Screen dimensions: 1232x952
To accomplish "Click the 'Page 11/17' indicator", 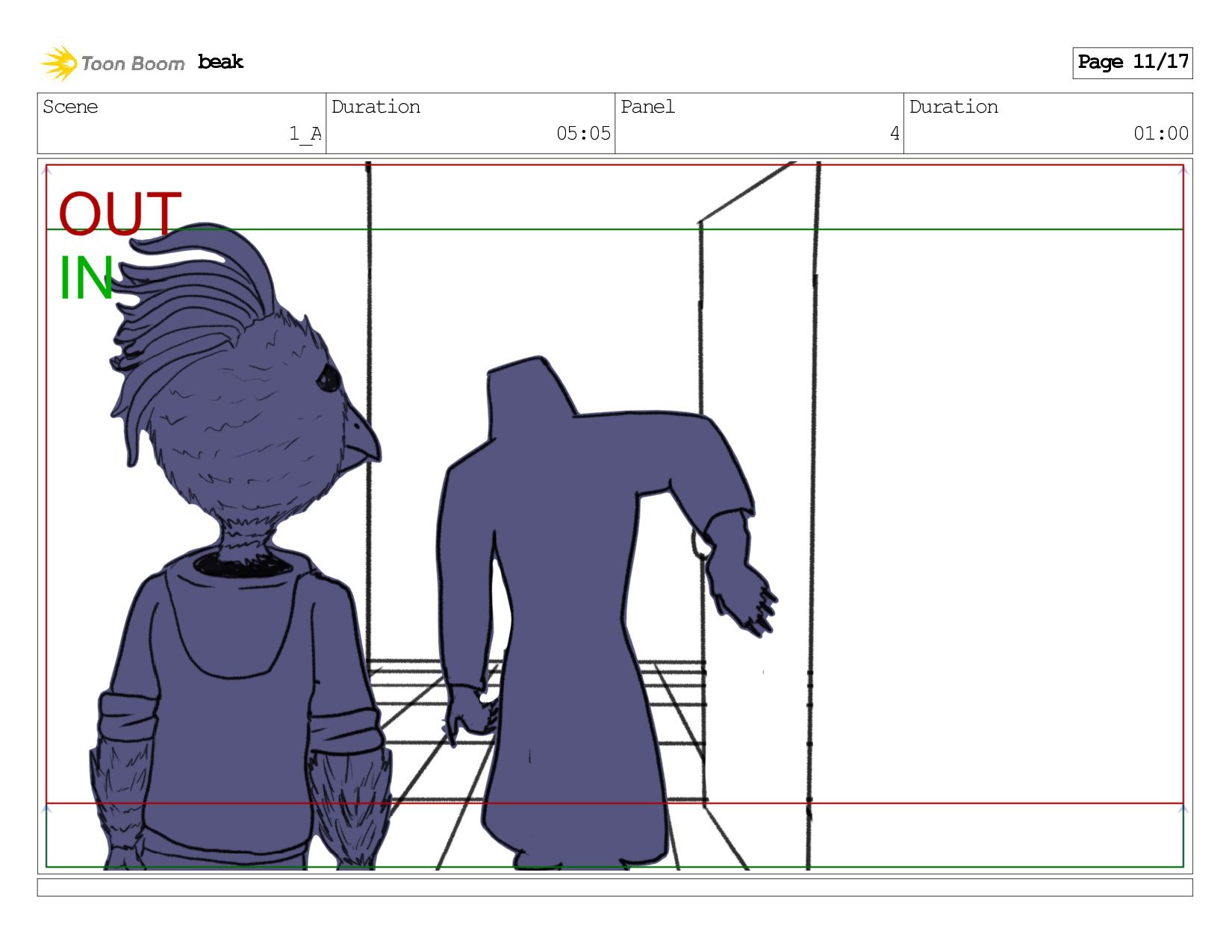I will coord(1133,63).
